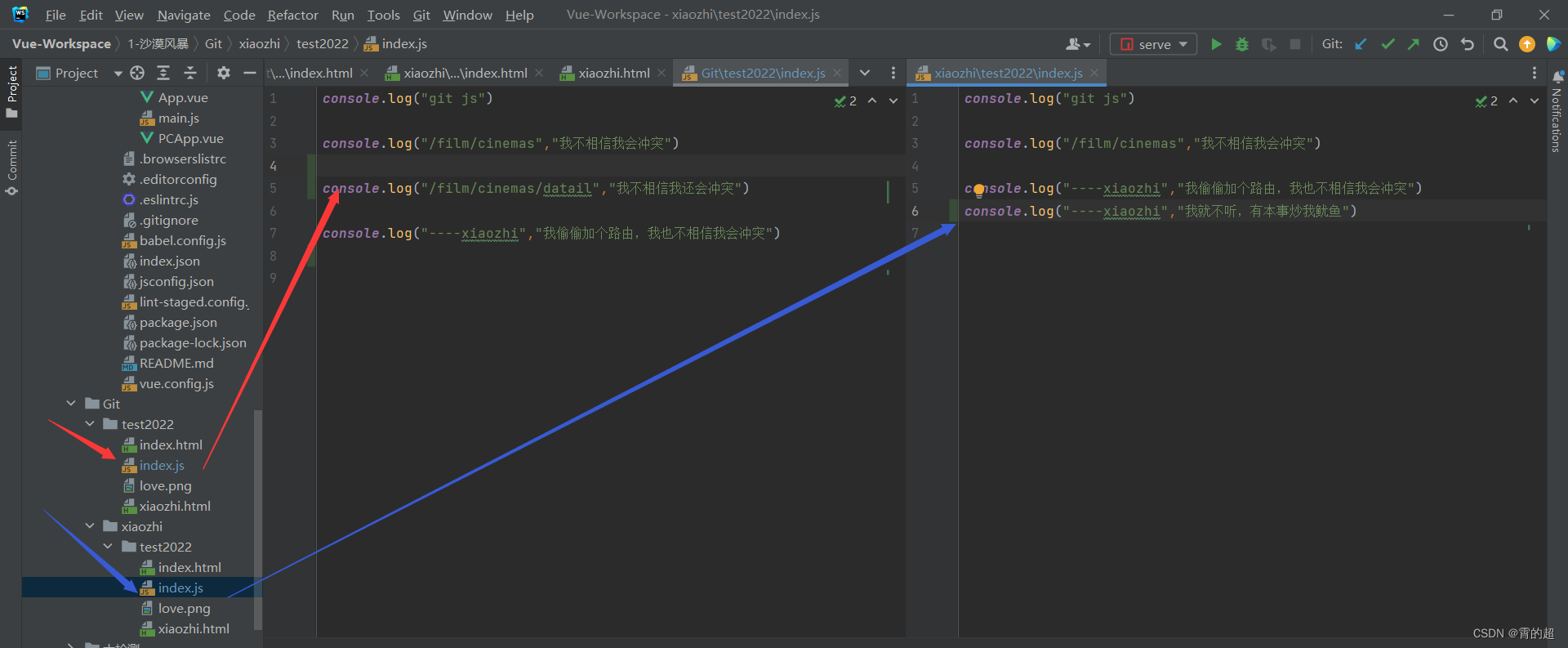Viewport: 1568px width, 648px height.
Task: Collapse all nodes in the Project tree
Action: pyautogui.click(x=190, y=73)
